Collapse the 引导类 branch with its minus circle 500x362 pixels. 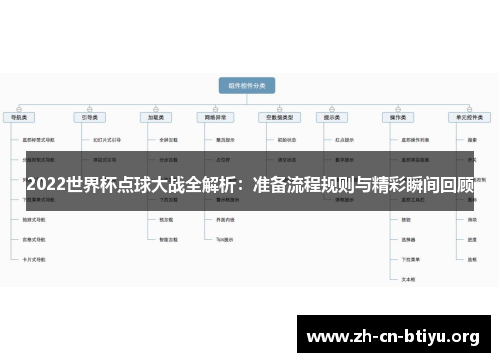(89, 109)
